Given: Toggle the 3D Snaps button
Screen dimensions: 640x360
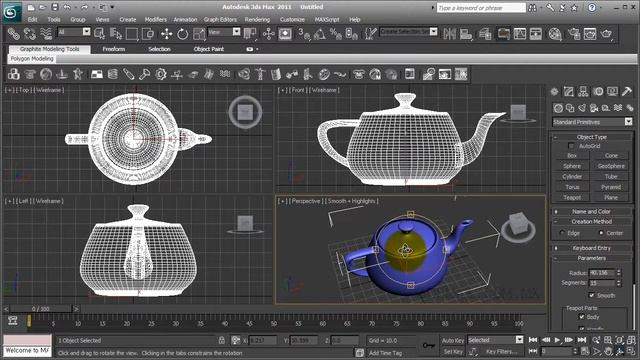Looking at the screenshot, I should coord(304,33).
